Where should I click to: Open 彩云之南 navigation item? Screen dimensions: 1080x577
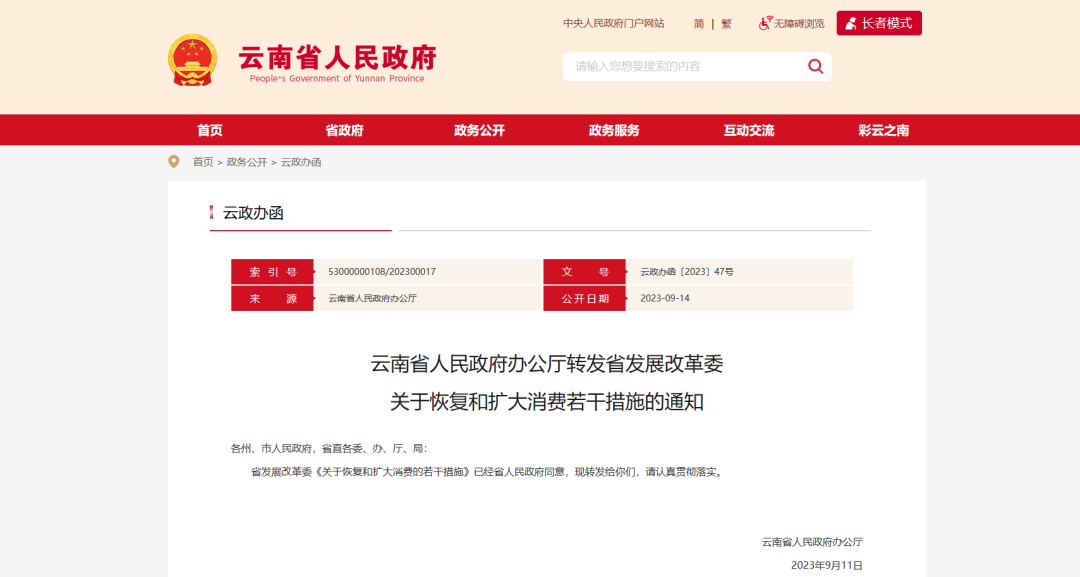884,130
